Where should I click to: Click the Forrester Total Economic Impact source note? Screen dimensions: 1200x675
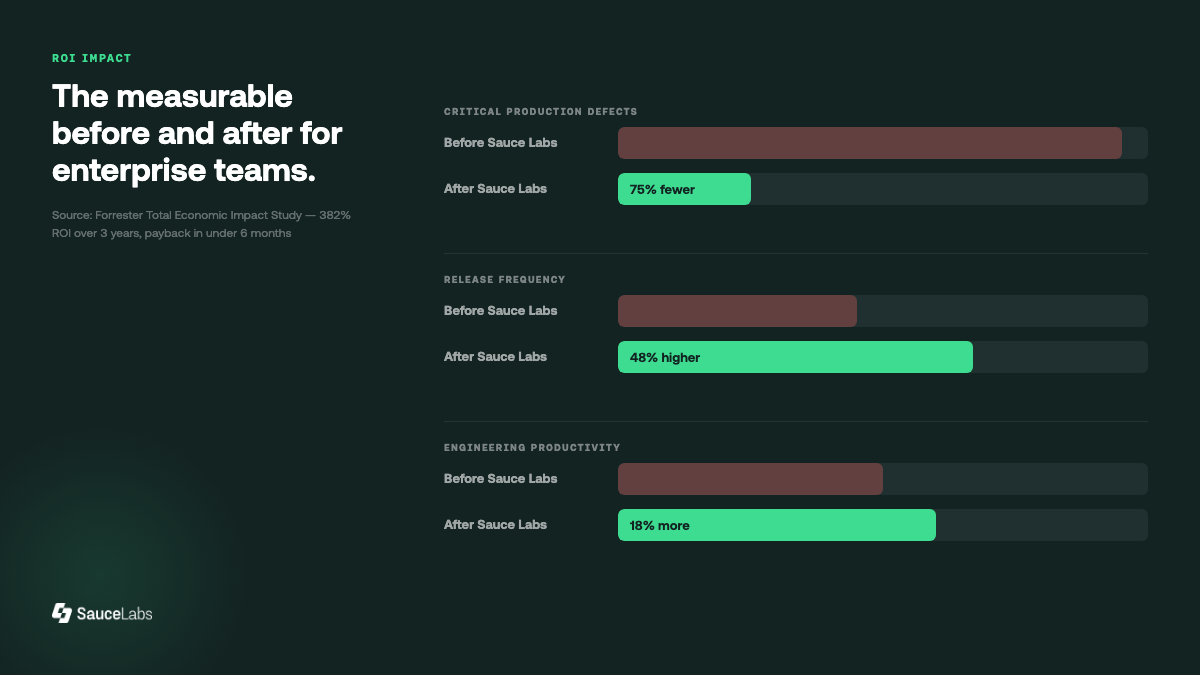201,224
